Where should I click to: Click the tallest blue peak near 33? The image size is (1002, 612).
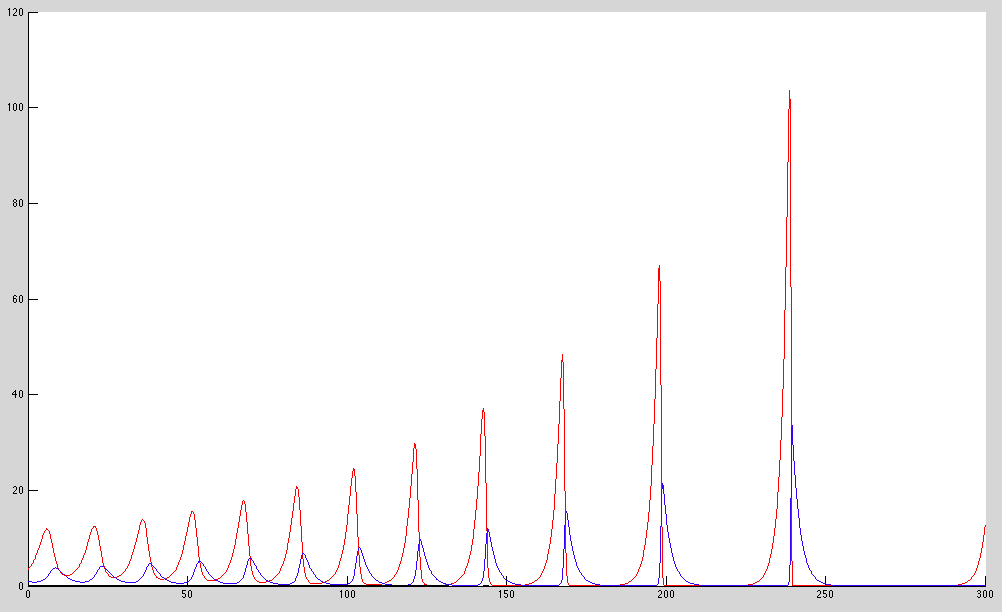(x=792, y=427)
